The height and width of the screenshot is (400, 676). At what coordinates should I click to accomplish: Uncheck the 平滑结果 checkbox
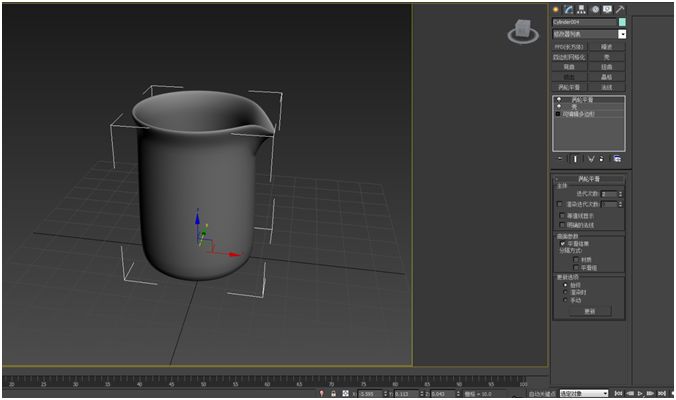[563, 244]
